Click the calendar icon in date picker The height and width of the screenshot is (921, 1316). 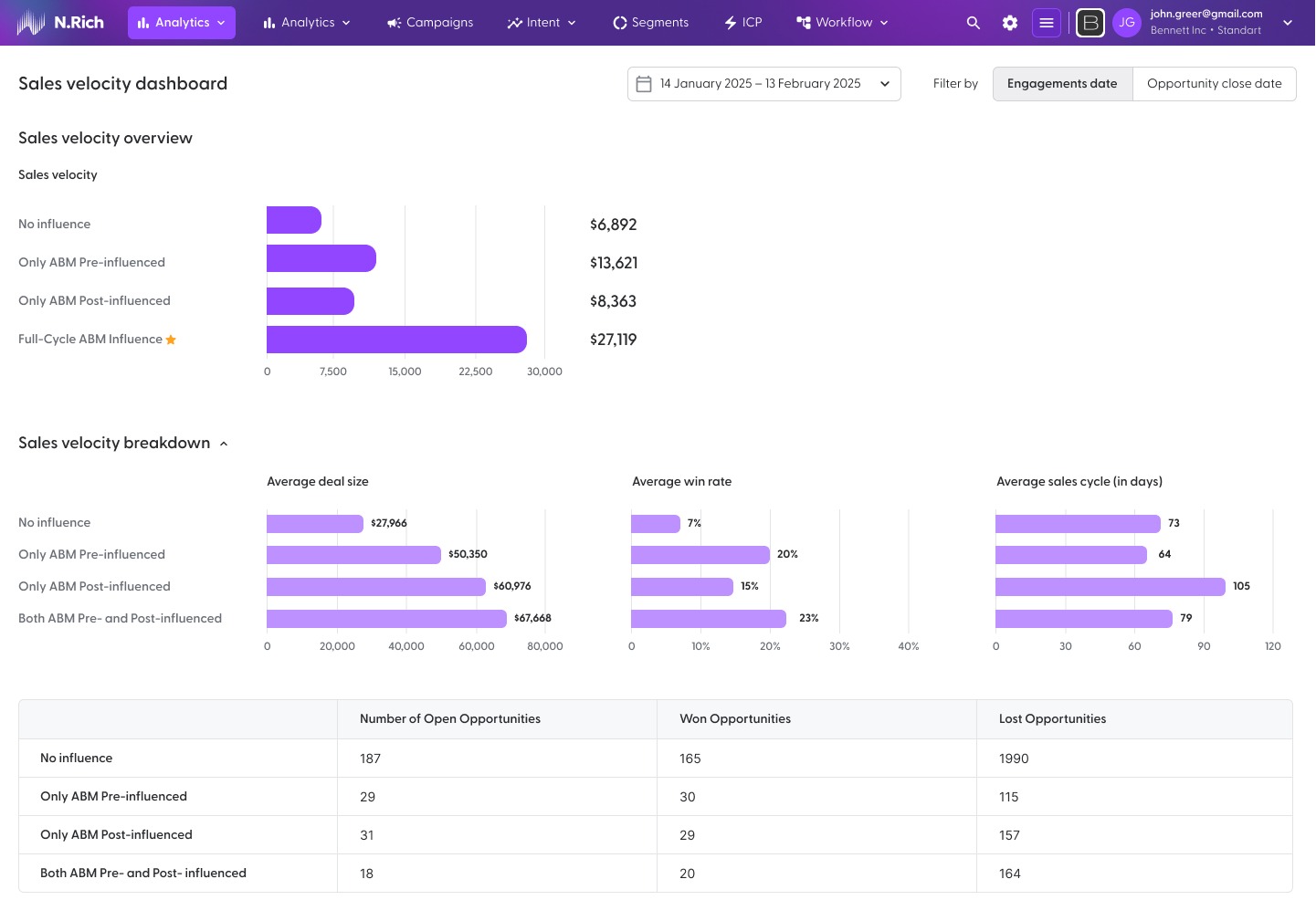644,84
